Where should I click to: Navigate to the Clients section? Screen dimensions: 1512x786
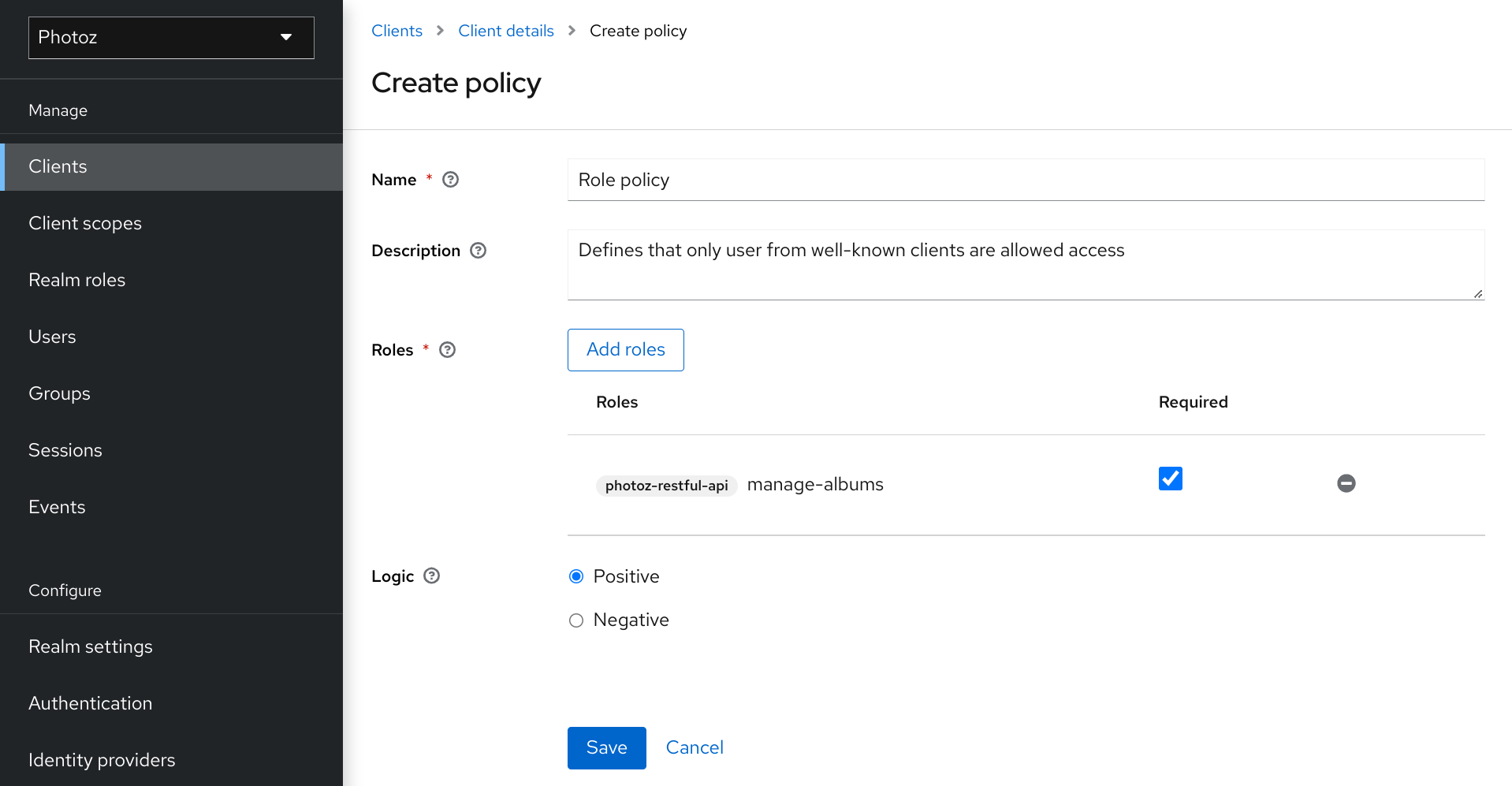tap(58, 166)
